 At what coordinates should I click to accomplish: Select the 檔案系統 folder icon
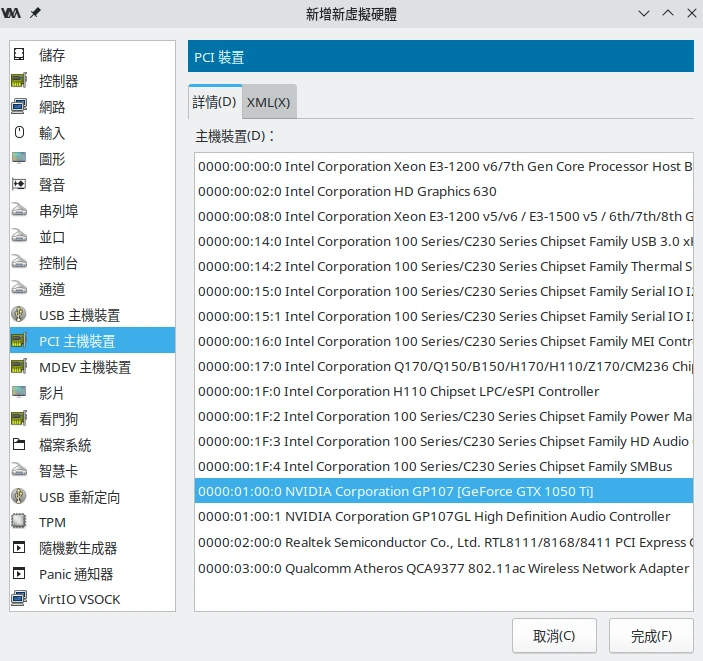[x=19, y=444]
